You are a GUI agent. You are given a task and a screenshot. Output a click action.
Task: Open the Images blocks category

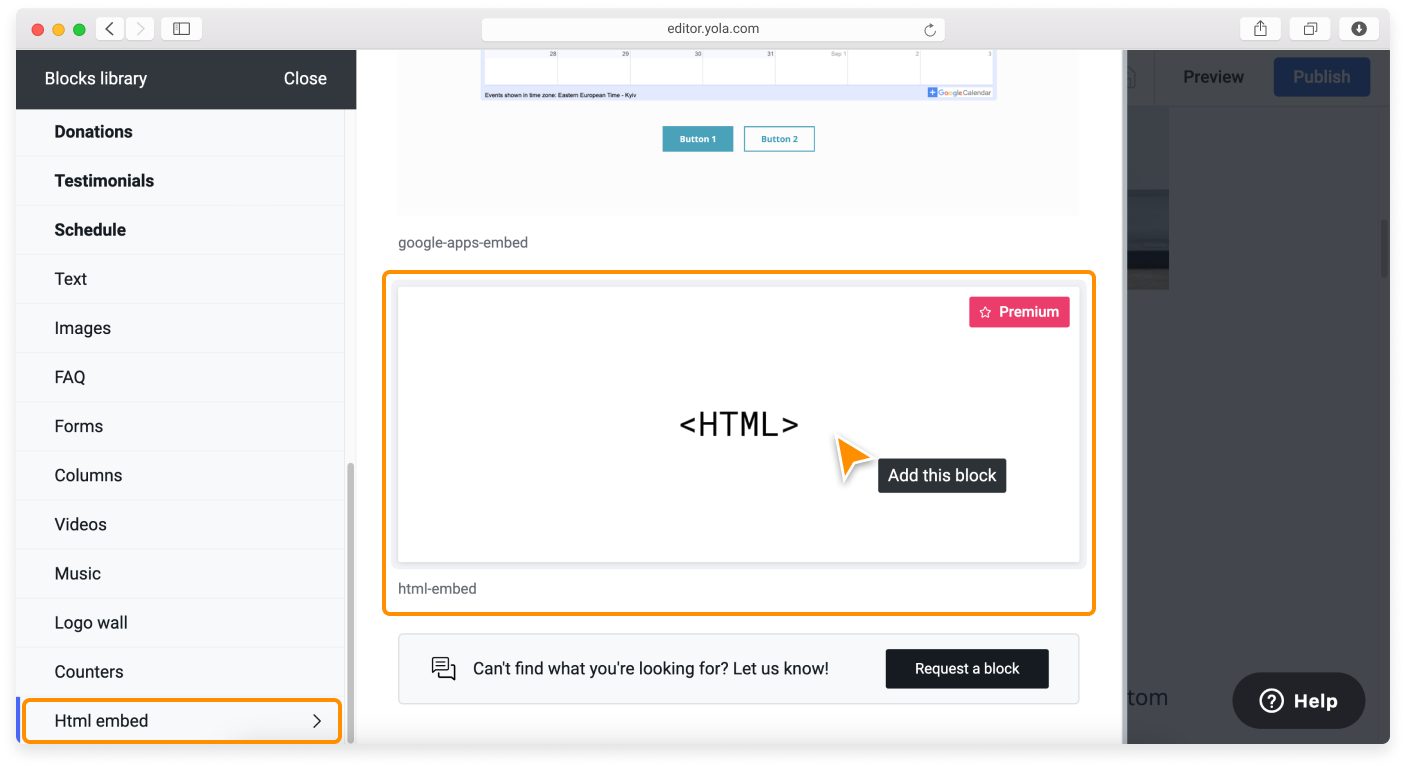(82, 327)
